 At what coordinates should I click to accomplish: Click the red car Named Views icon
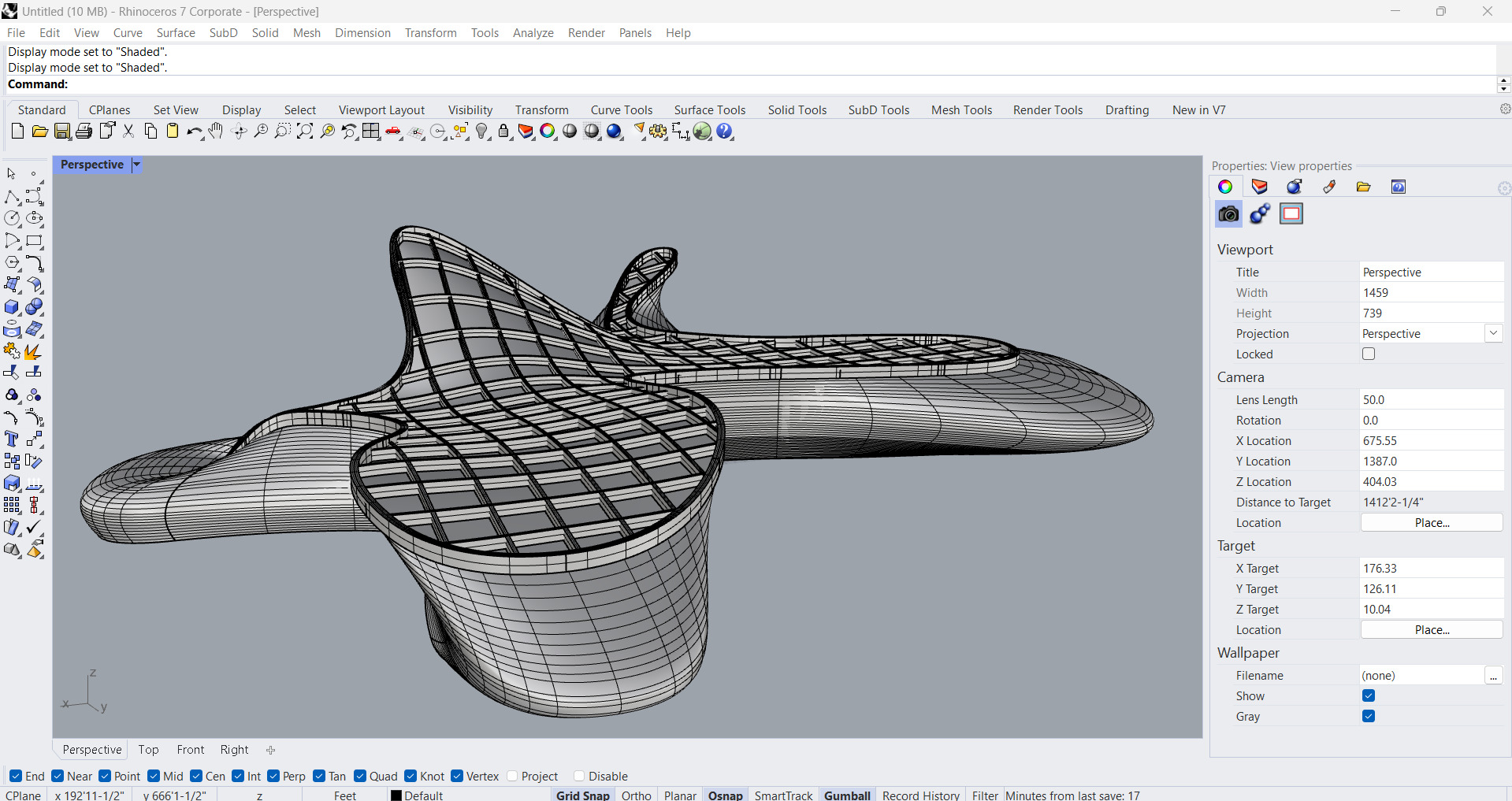click(x=394, y=132)
